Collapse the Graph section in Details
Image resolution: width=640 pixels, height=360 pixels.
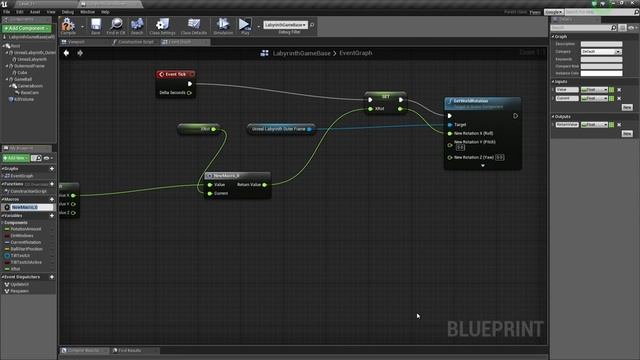tap(553, 37)
